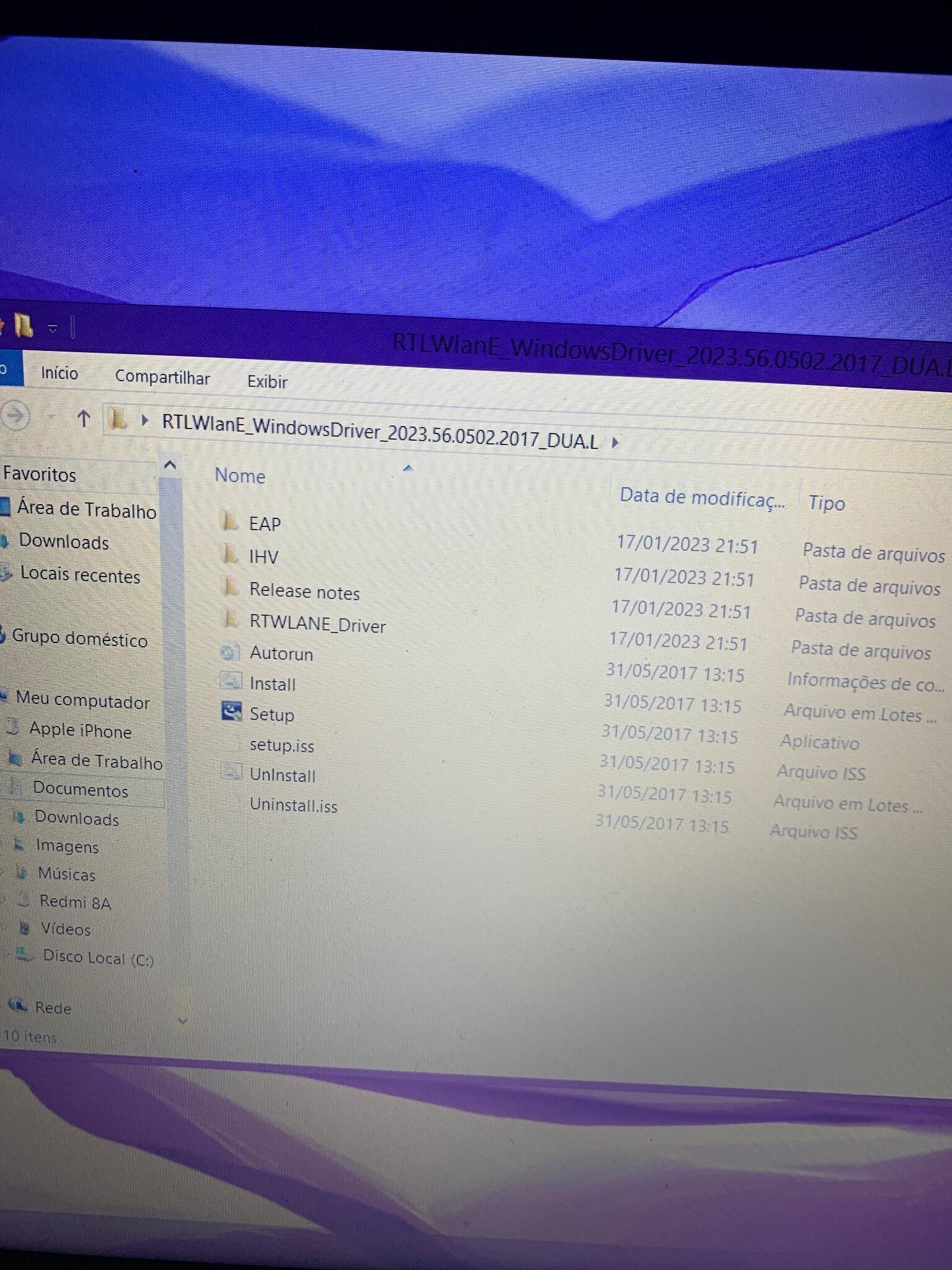Image resolution: width=952 pixels, height=1270 pixels.
Task: Open Vídeos in sidebar
Action: (66, 929)
